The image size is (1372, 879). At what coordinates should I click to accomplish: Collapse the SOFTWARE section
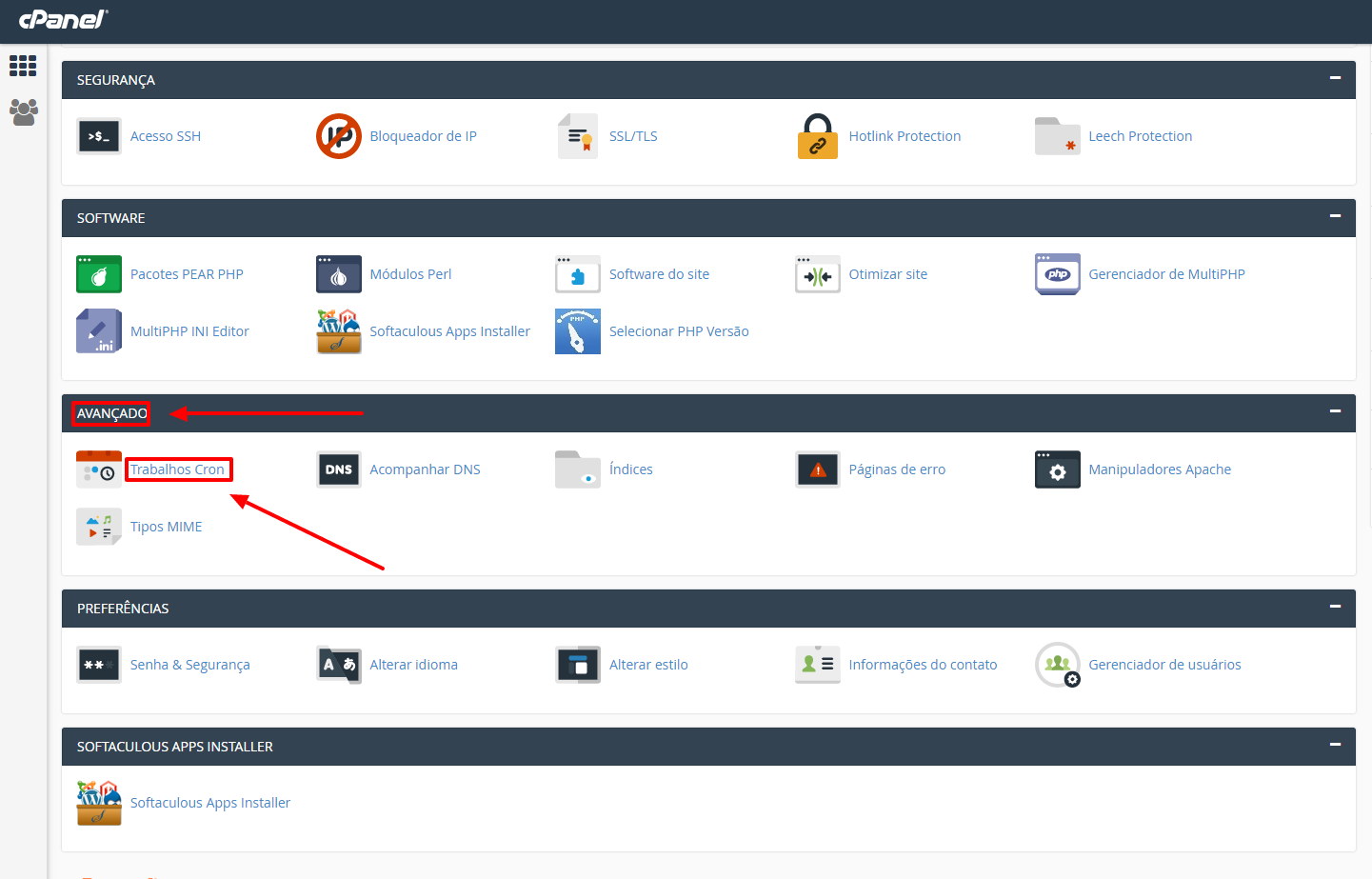coord(1335,216)
